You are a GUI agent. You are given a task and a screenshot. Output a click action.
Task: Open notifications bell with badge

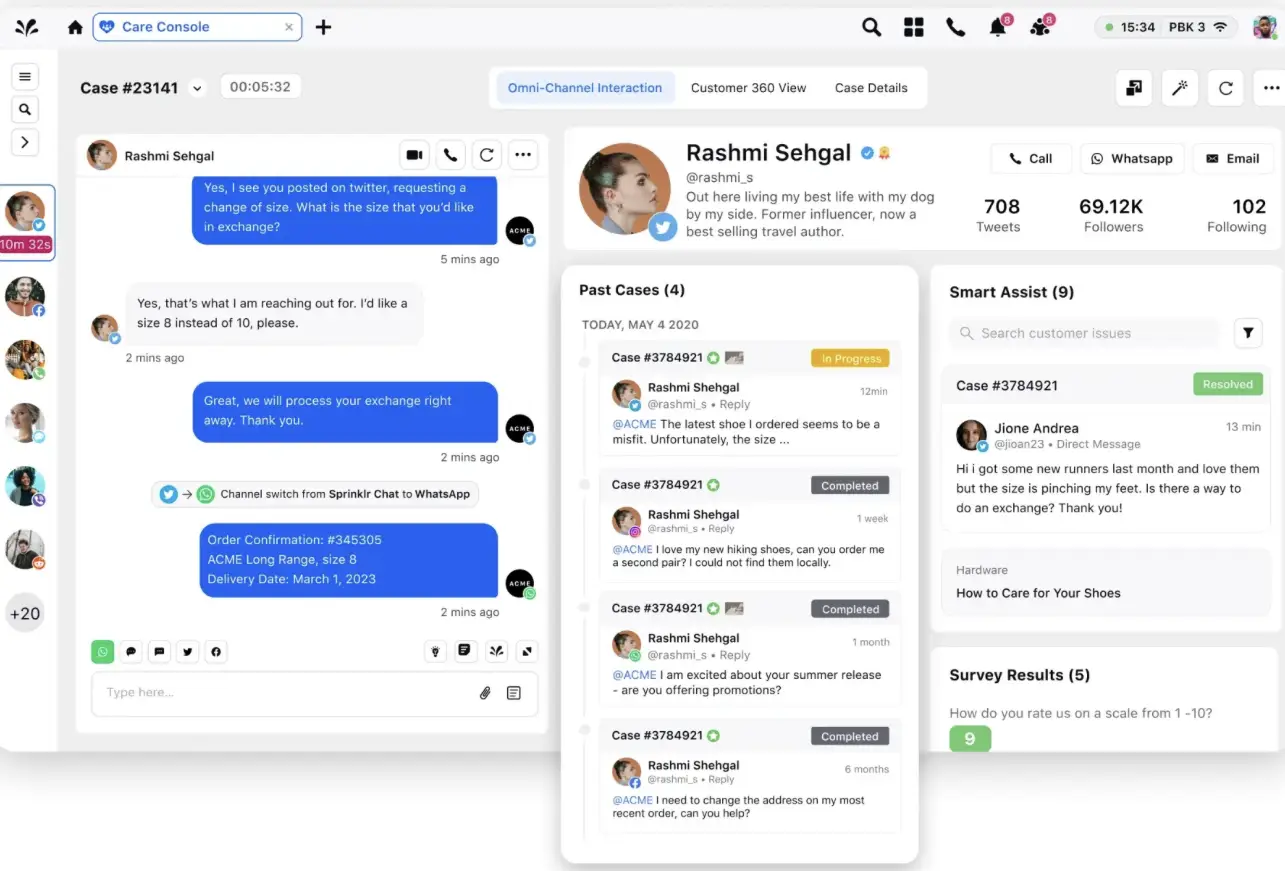tap(999, 26)
